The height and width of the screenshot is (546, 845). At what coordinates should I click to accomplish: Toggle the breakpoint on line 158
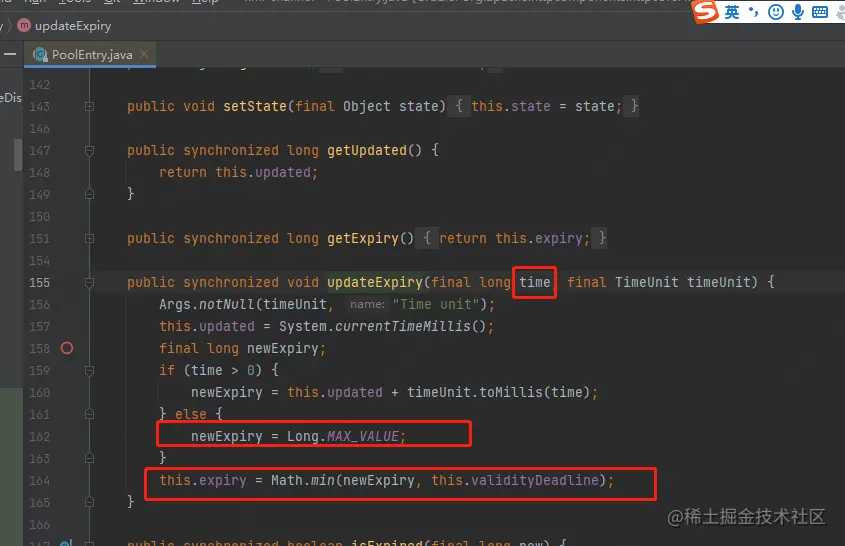(67, 348)
